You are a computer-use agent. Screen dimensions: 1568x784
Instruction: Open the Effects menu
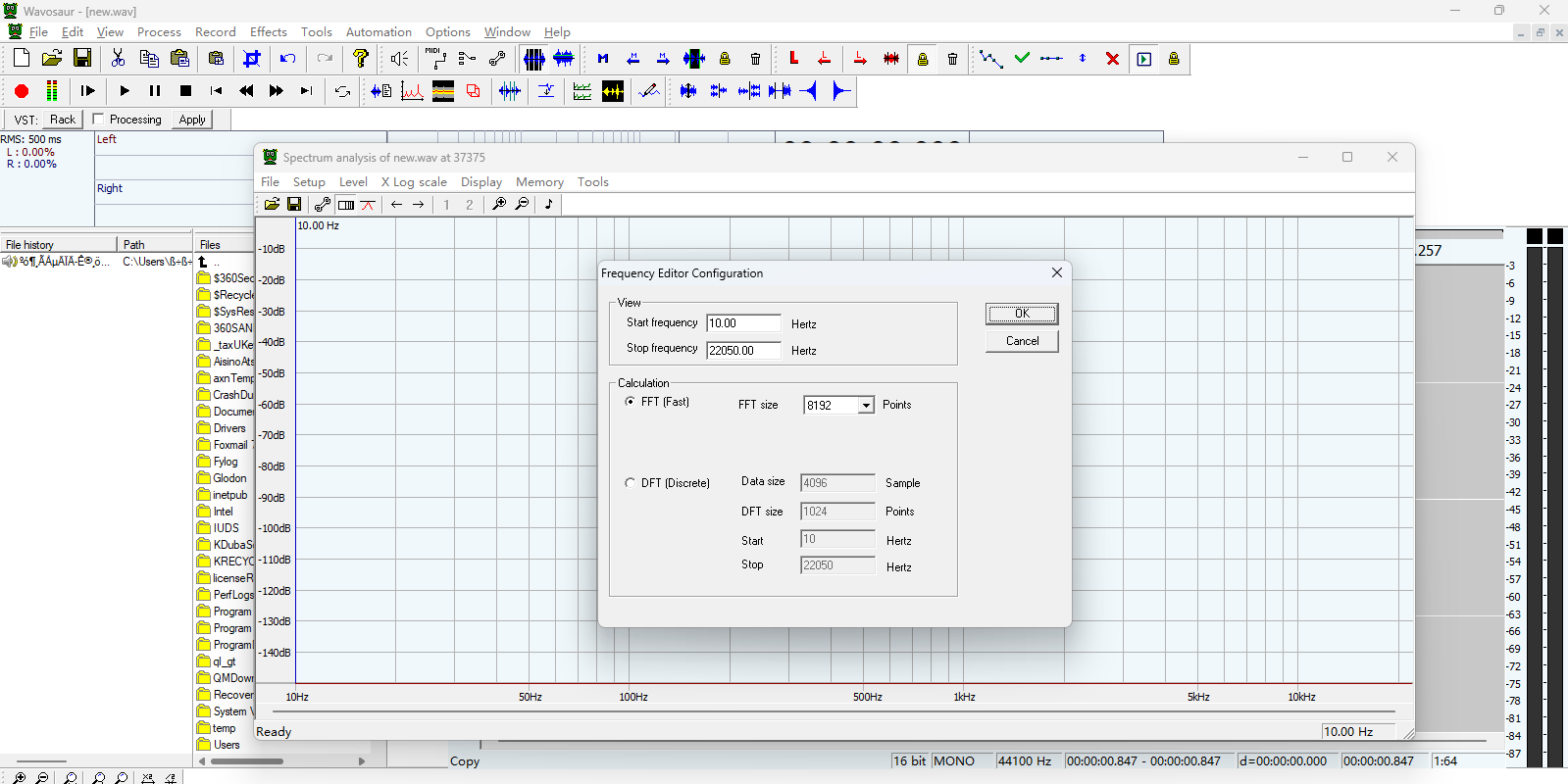click(268, 32)
